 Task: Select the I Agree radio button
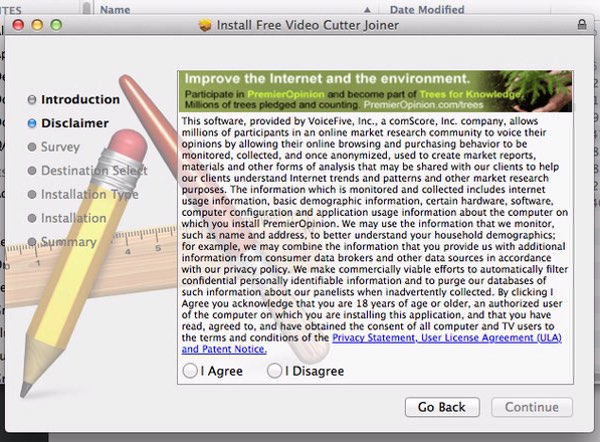click(x=190, y=371)
